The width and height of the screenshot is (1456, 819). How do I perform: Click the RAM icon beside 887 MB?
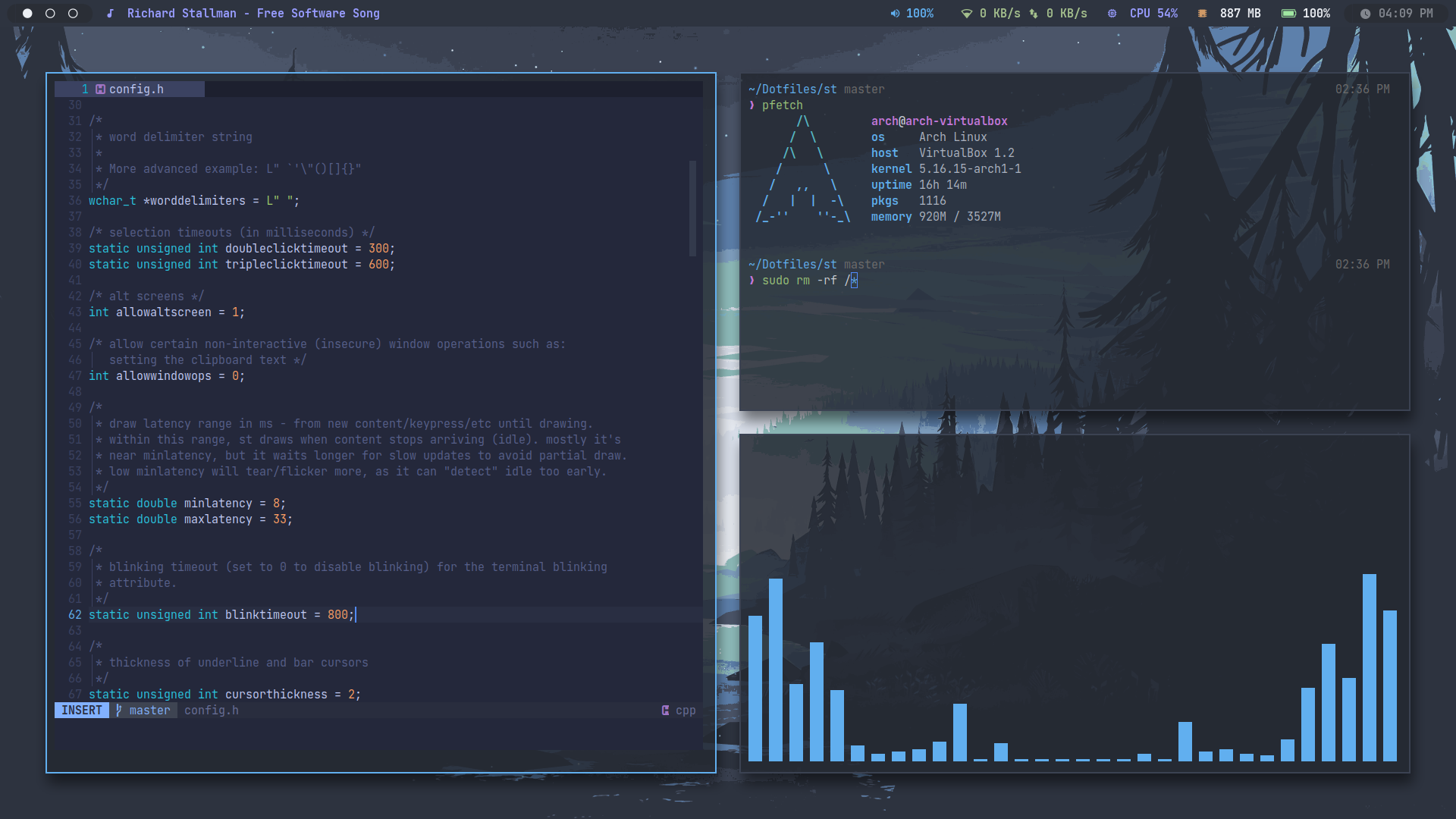1200,13
